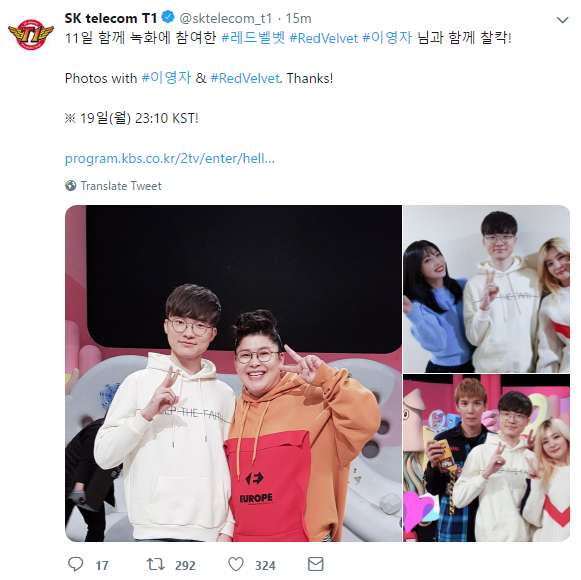Viewport: 581px width, 580px height.
Task: Open the tweet options chevron menu
Action: pos(562,20)
